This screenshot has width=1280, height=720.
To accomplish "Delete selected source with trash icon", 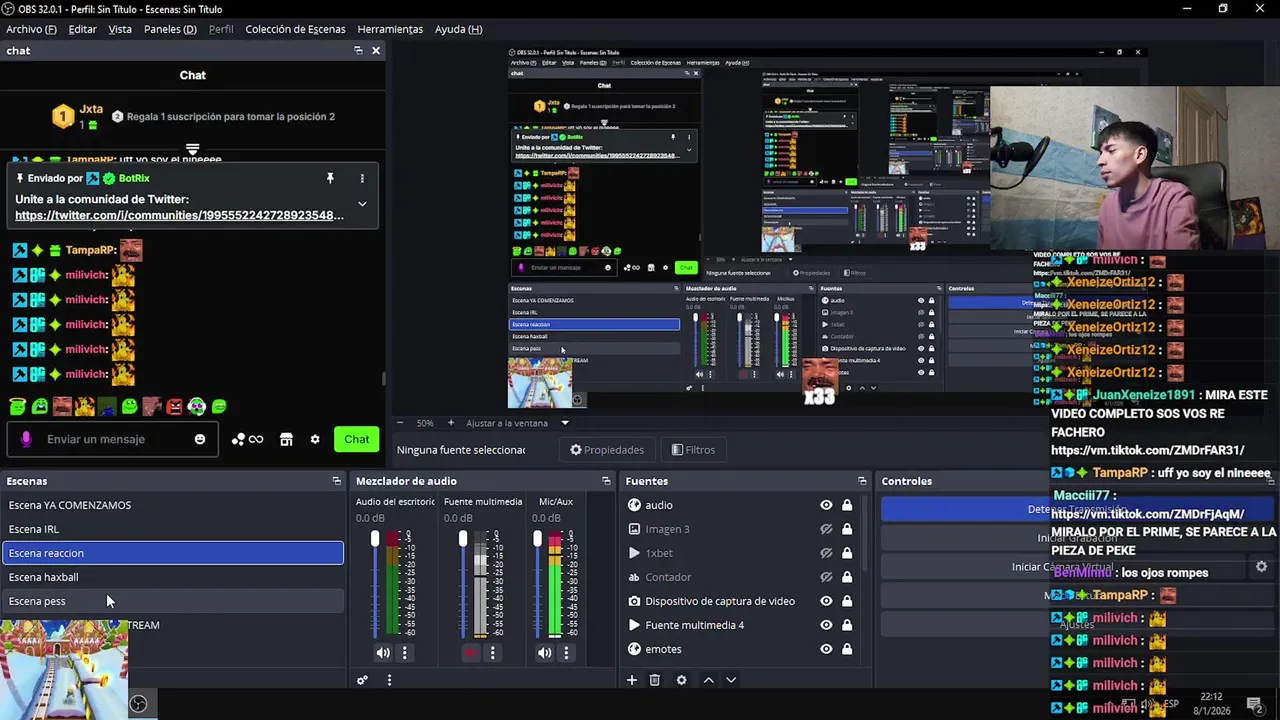I will (x=655, y=680).
